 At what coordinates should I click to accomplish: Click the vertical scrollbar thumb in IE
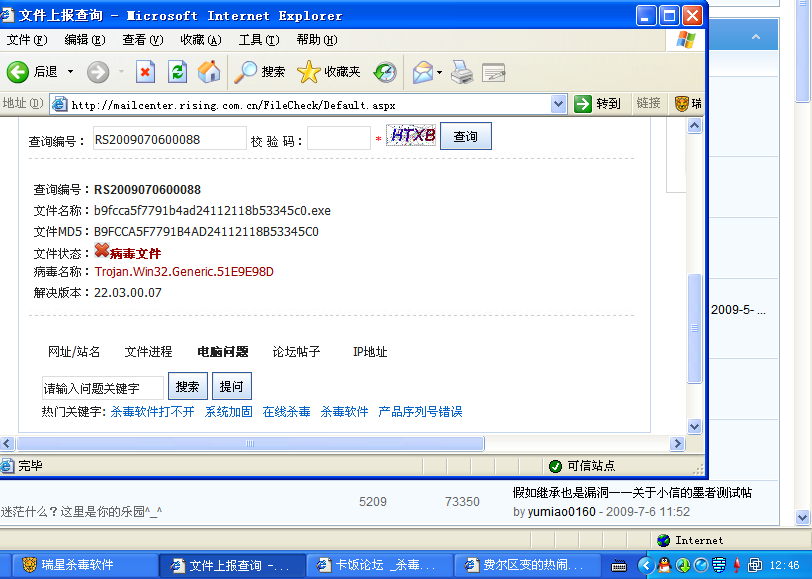[x=694, y=328]
